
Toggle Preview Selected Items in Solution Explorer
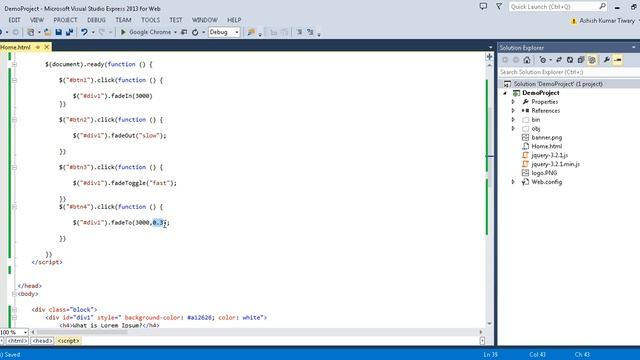[x=618, y=60]
